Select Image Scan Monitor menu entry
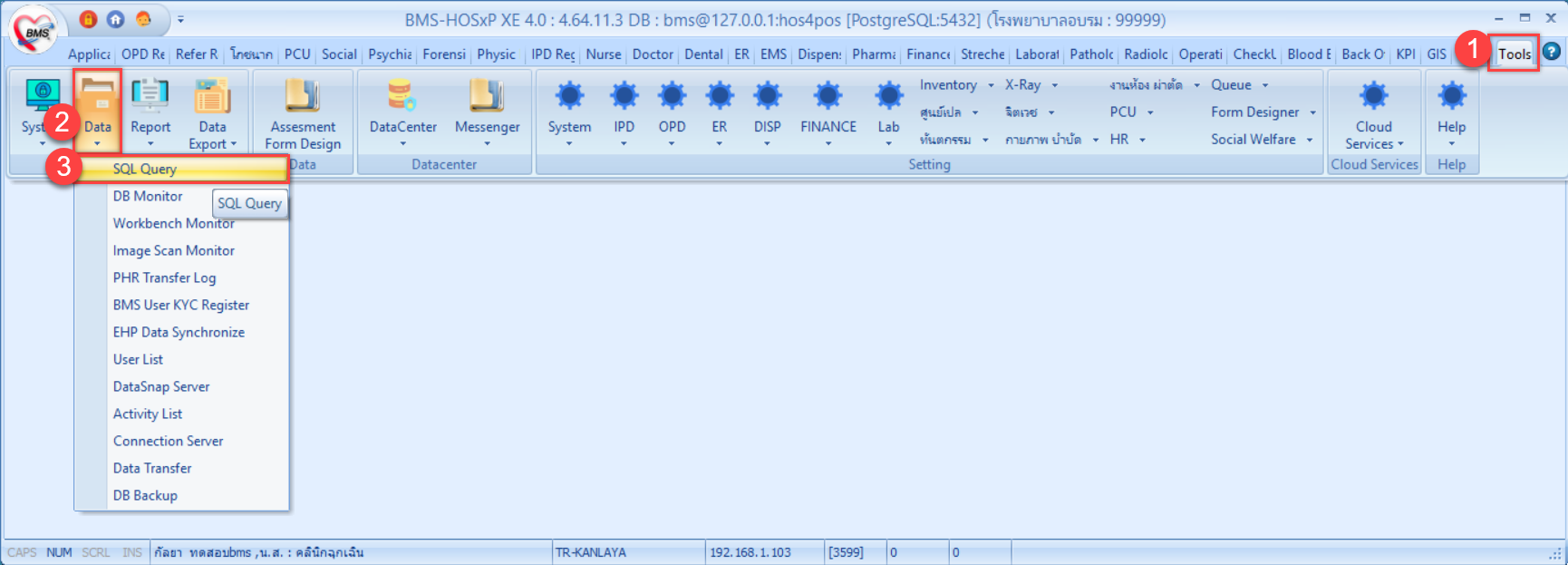1568x565 pixels. (x=182, y=250)
